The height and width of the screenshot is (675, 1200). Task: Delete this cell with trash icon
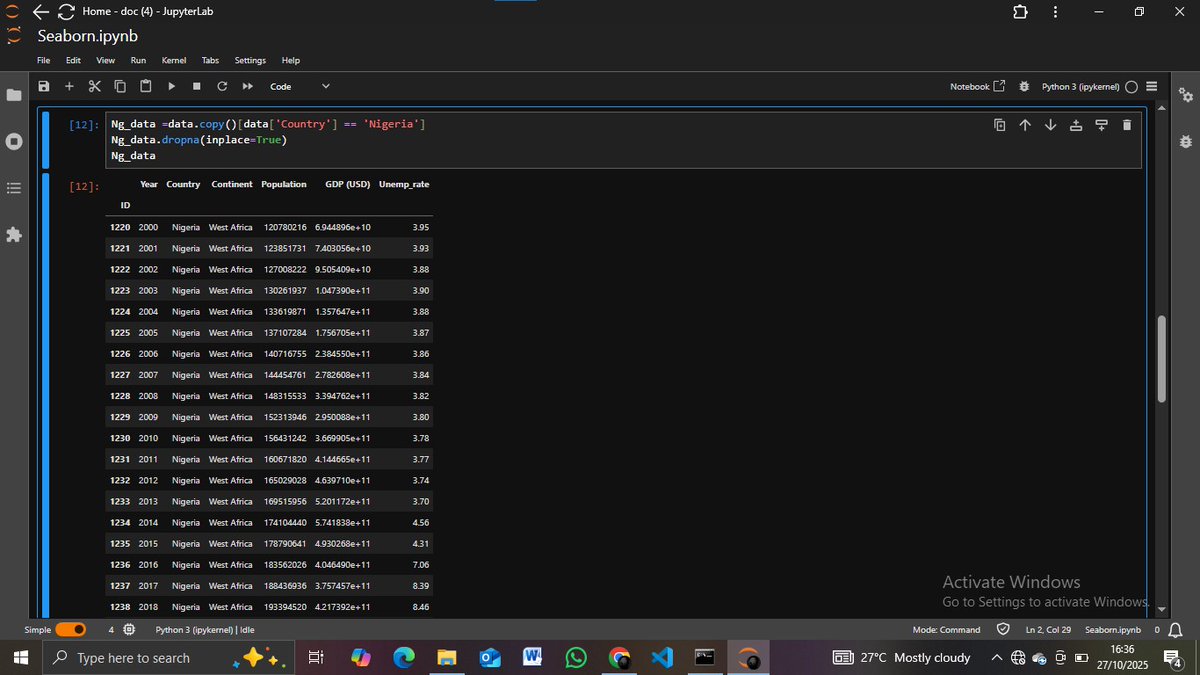coord(1127,125)
